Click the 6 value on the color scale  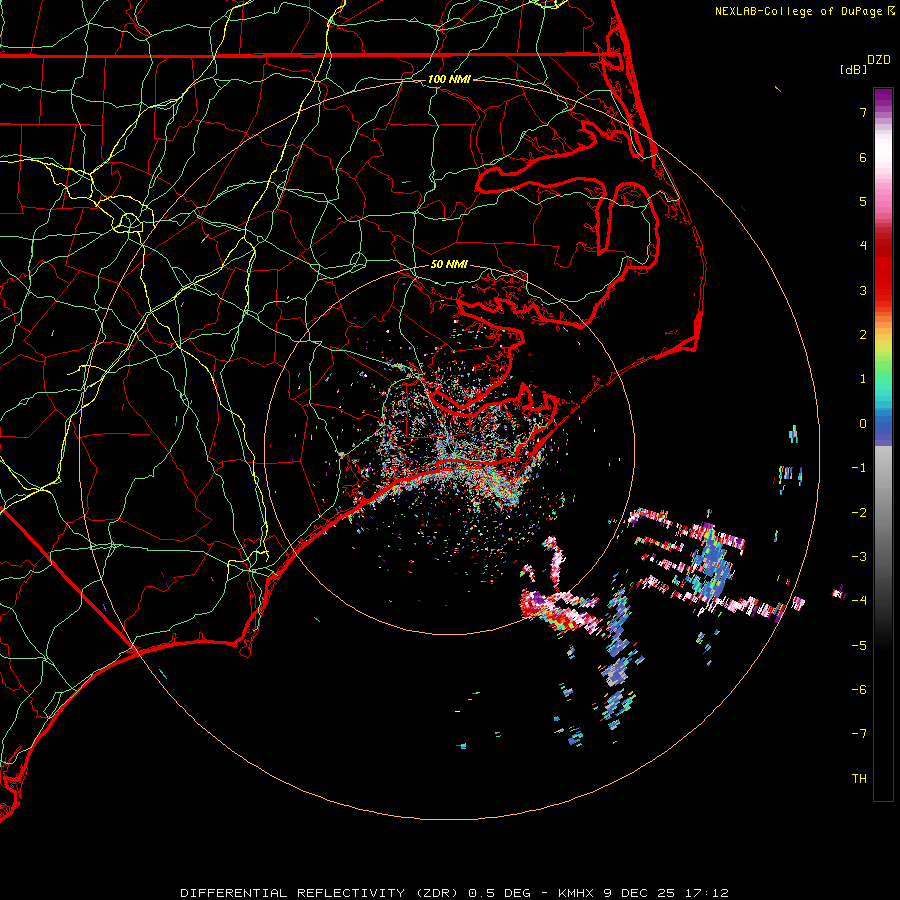coord(863,157)
